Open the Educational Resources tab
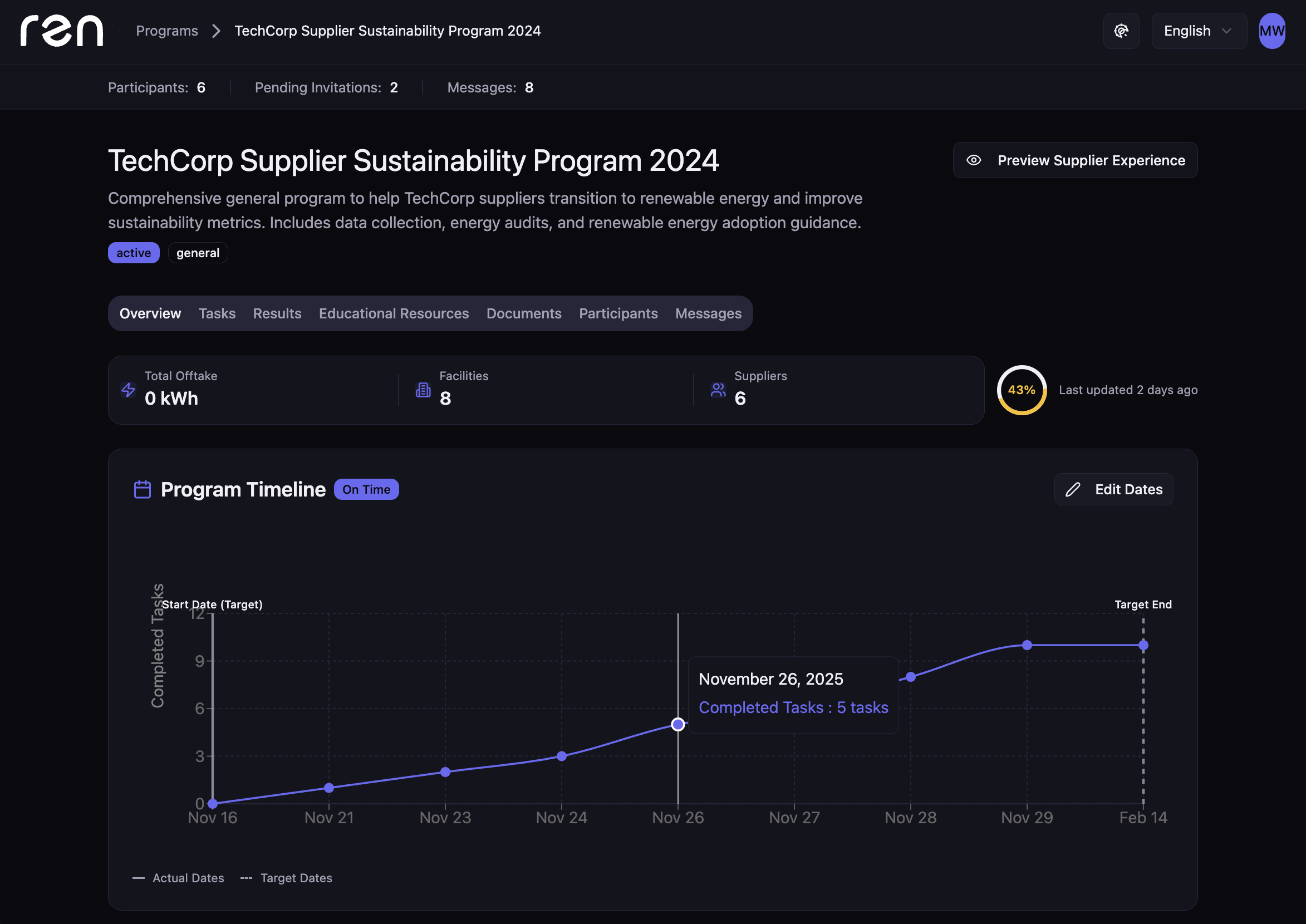1306x924 pixels. coord(393,313)
